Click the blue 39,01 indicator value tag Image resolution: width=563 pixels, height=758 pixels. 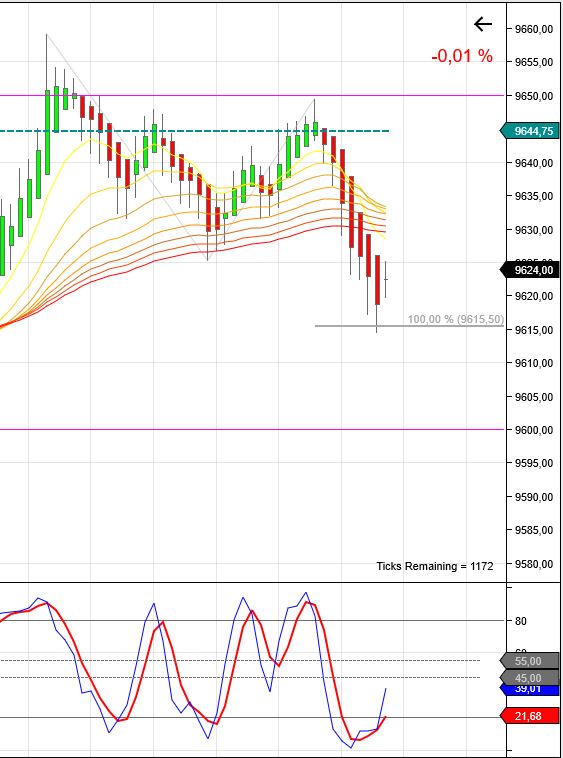coord(530,689)
